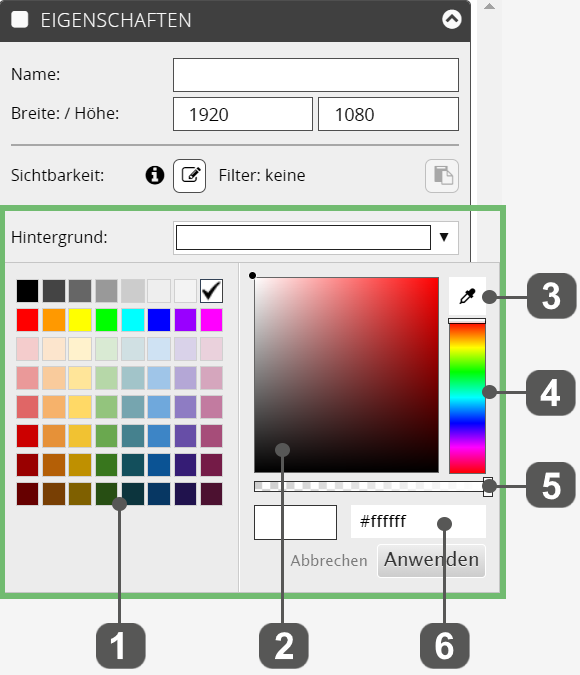Viewport: 580px width, 675px height.
Task: Open the visibility filter edit icon
Action: tap(189, 176)
